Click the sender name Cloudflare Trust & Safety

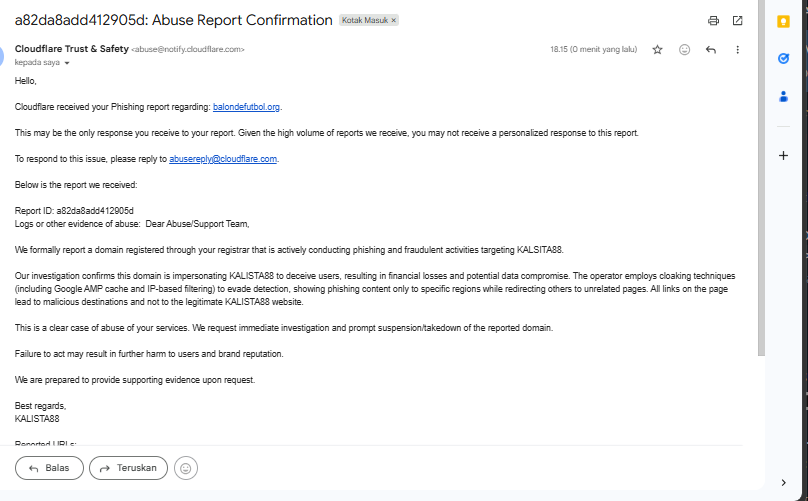(x=72, y=49)
